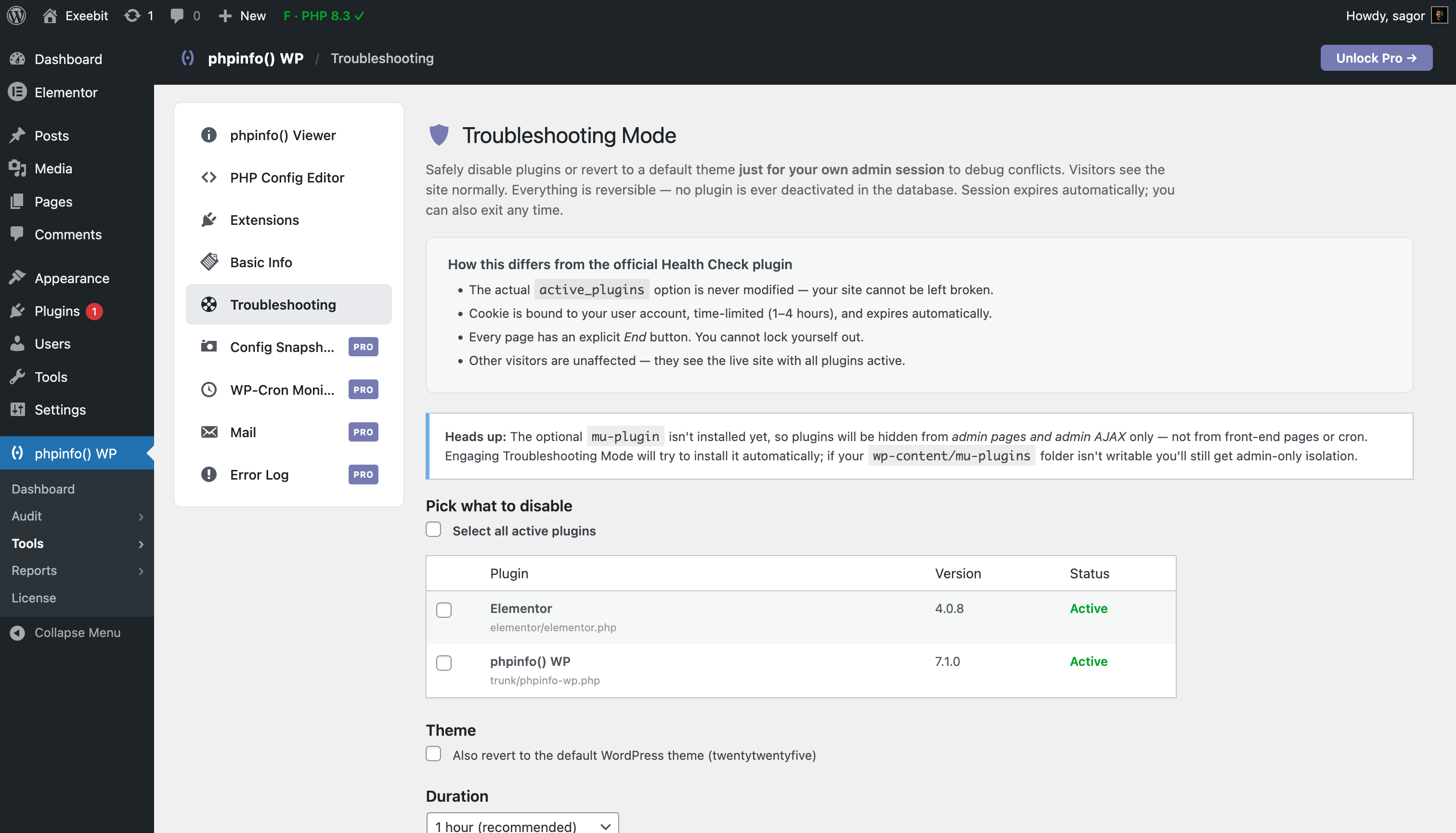The image size is (1456, 833).
Task: Open the Error Log tab label
Action: [x=259, y=475]
